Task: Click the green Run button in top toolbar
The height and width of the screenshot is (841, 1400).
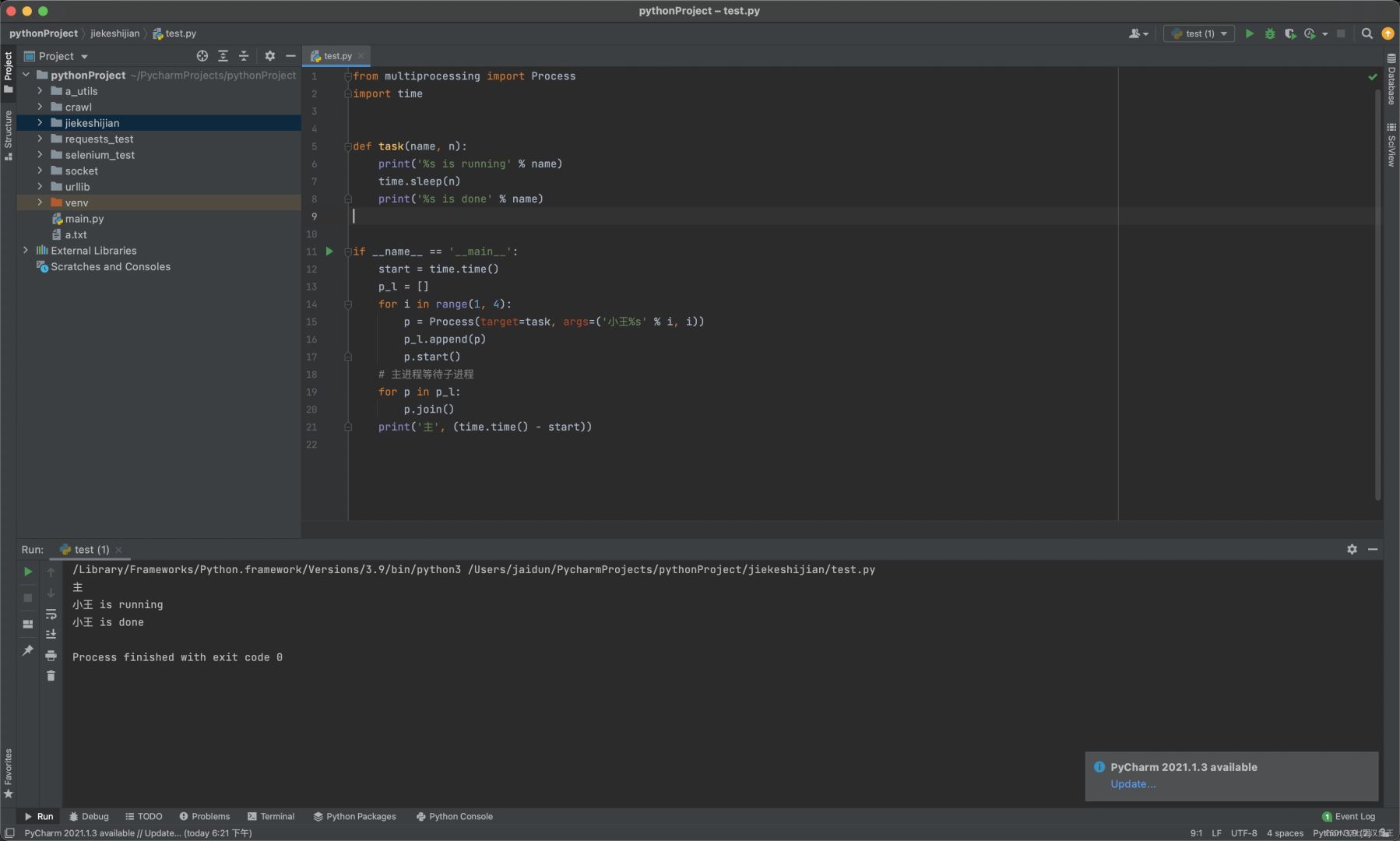Action: point(1249,33)
